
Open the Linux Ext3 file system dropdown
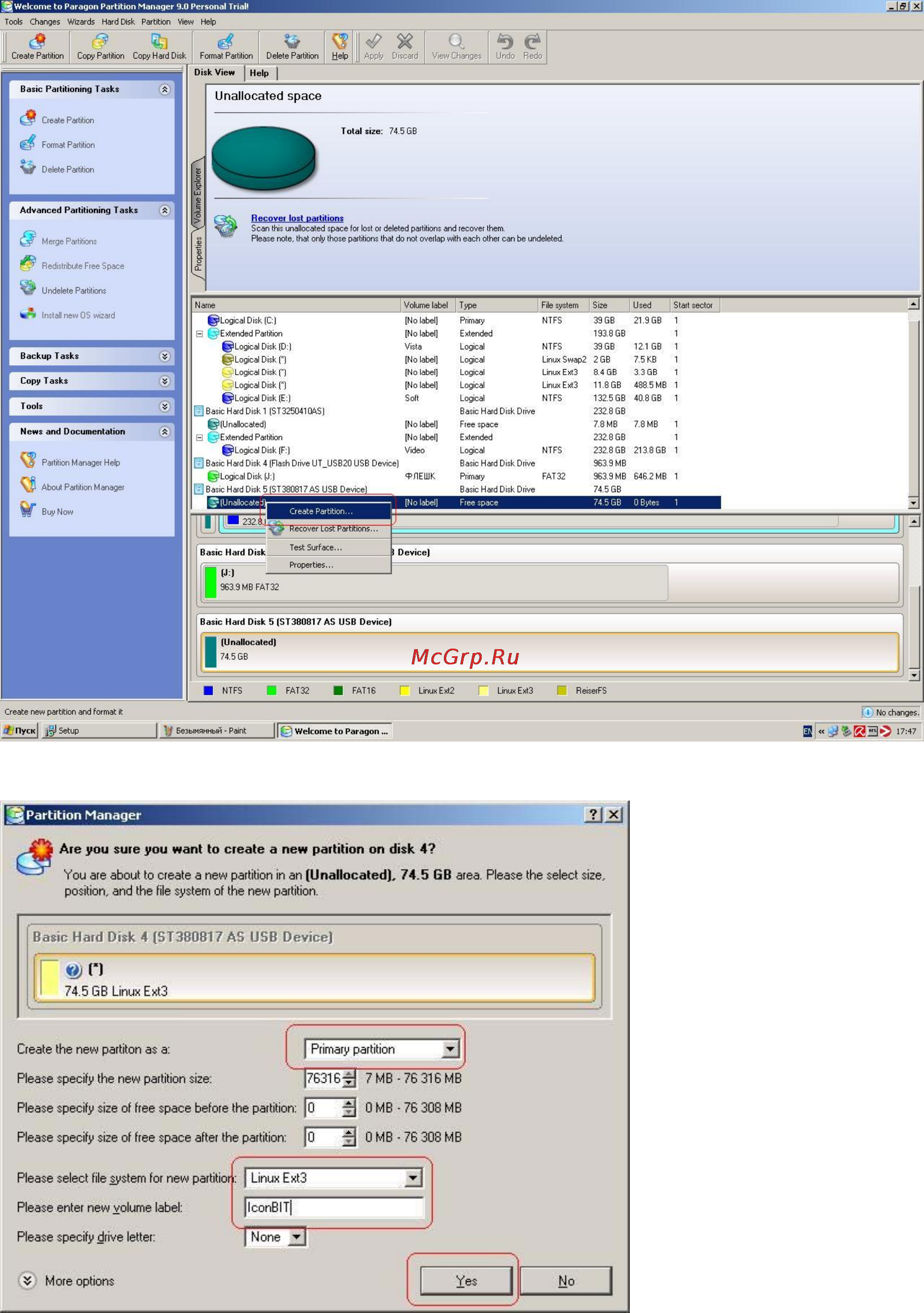(412, 1177)
